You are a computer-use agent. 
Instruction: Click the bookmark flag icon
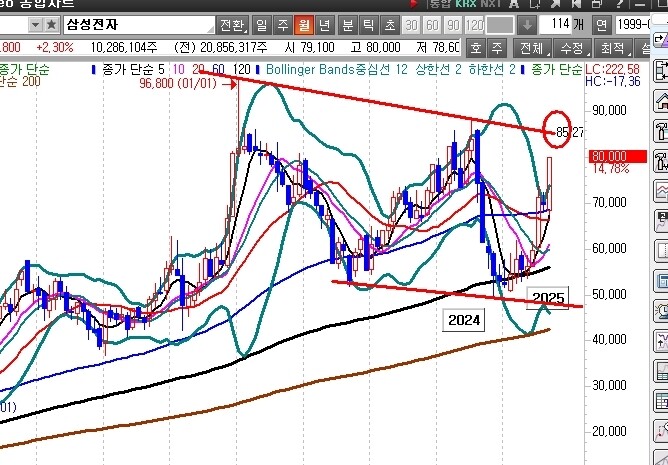(x=577, y=4)
